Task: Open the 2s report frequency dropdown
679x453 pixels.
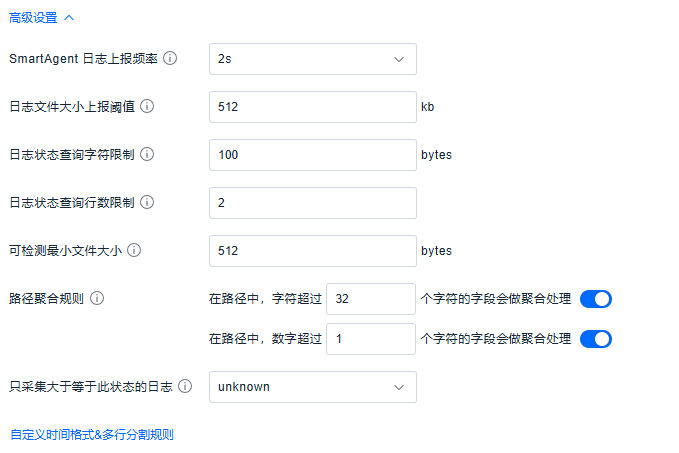Action: point(312,59)
